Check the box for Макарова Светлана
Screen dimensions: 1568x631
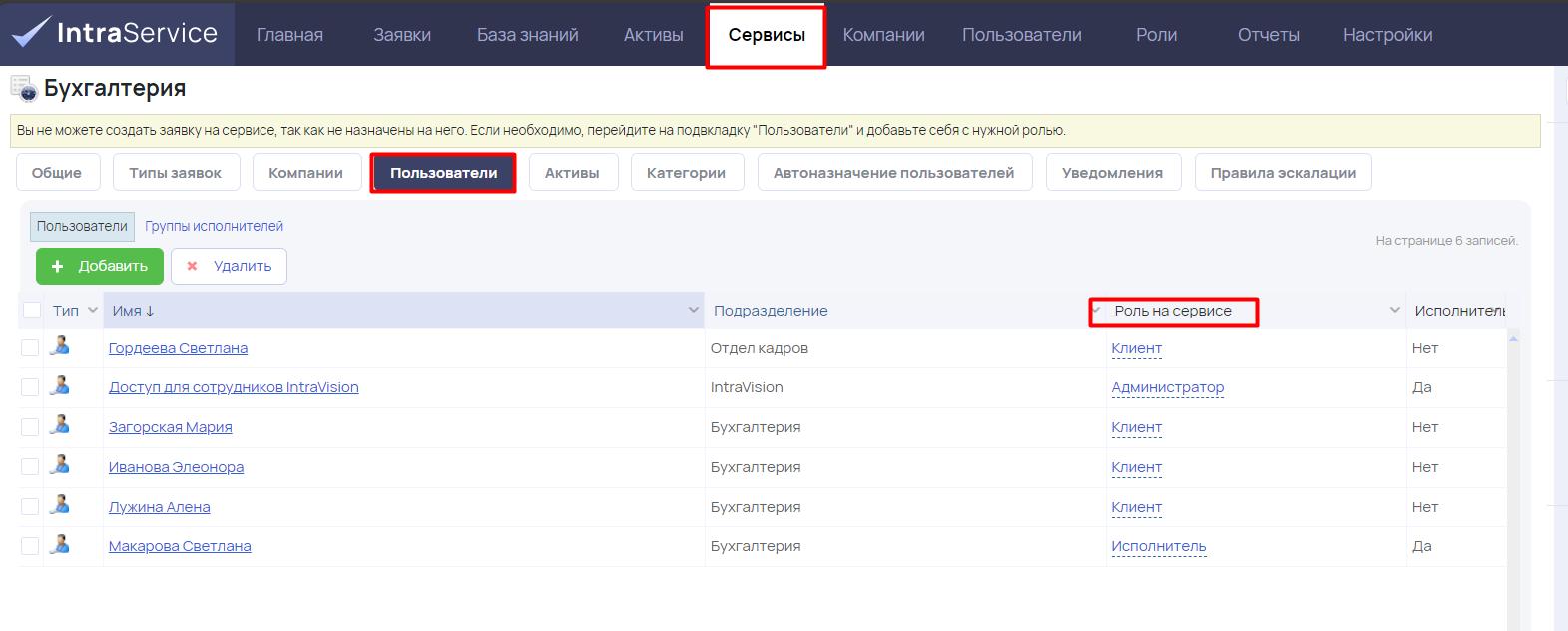point(30,546)
